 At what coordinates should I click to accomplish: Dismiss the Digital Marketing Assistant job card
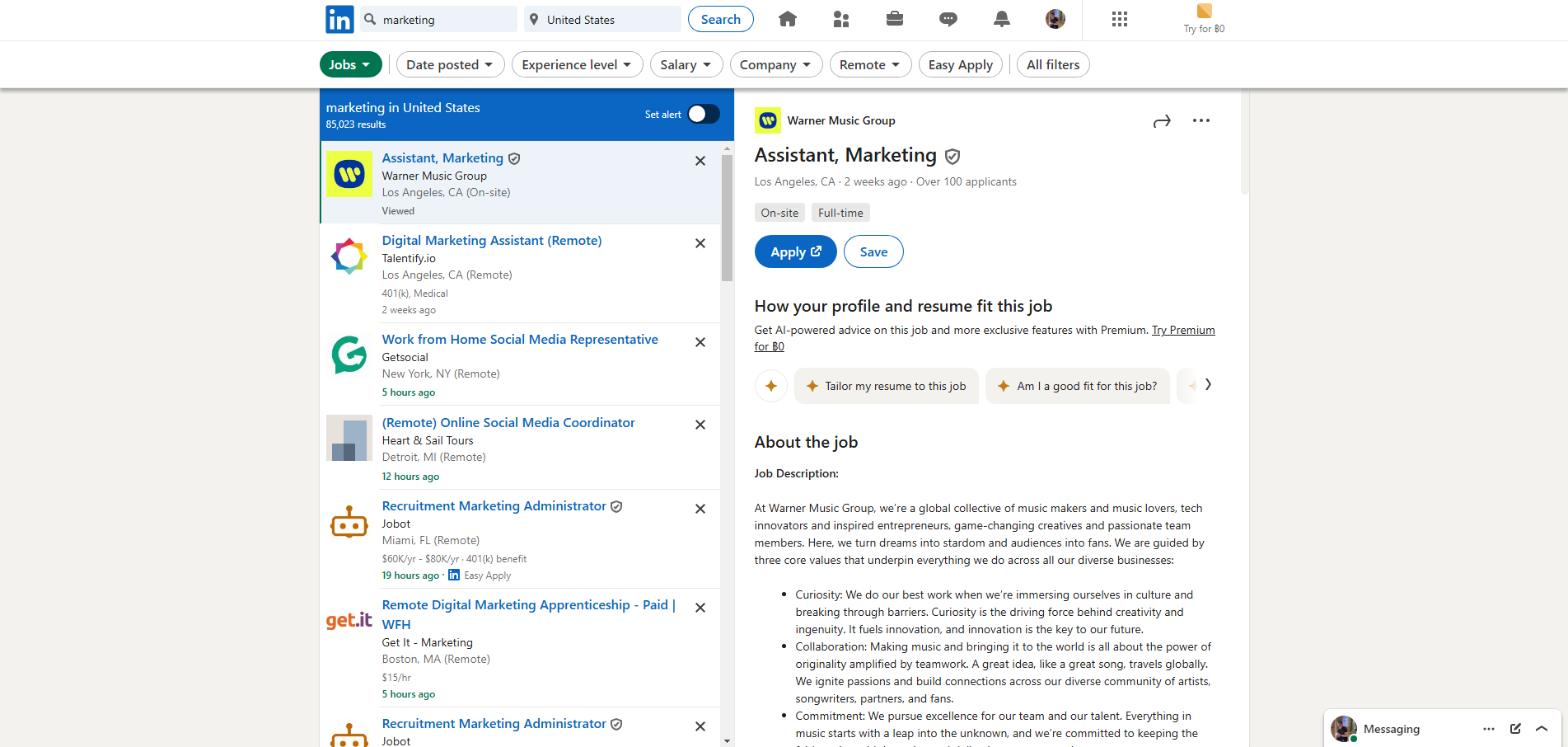[700, 243]
